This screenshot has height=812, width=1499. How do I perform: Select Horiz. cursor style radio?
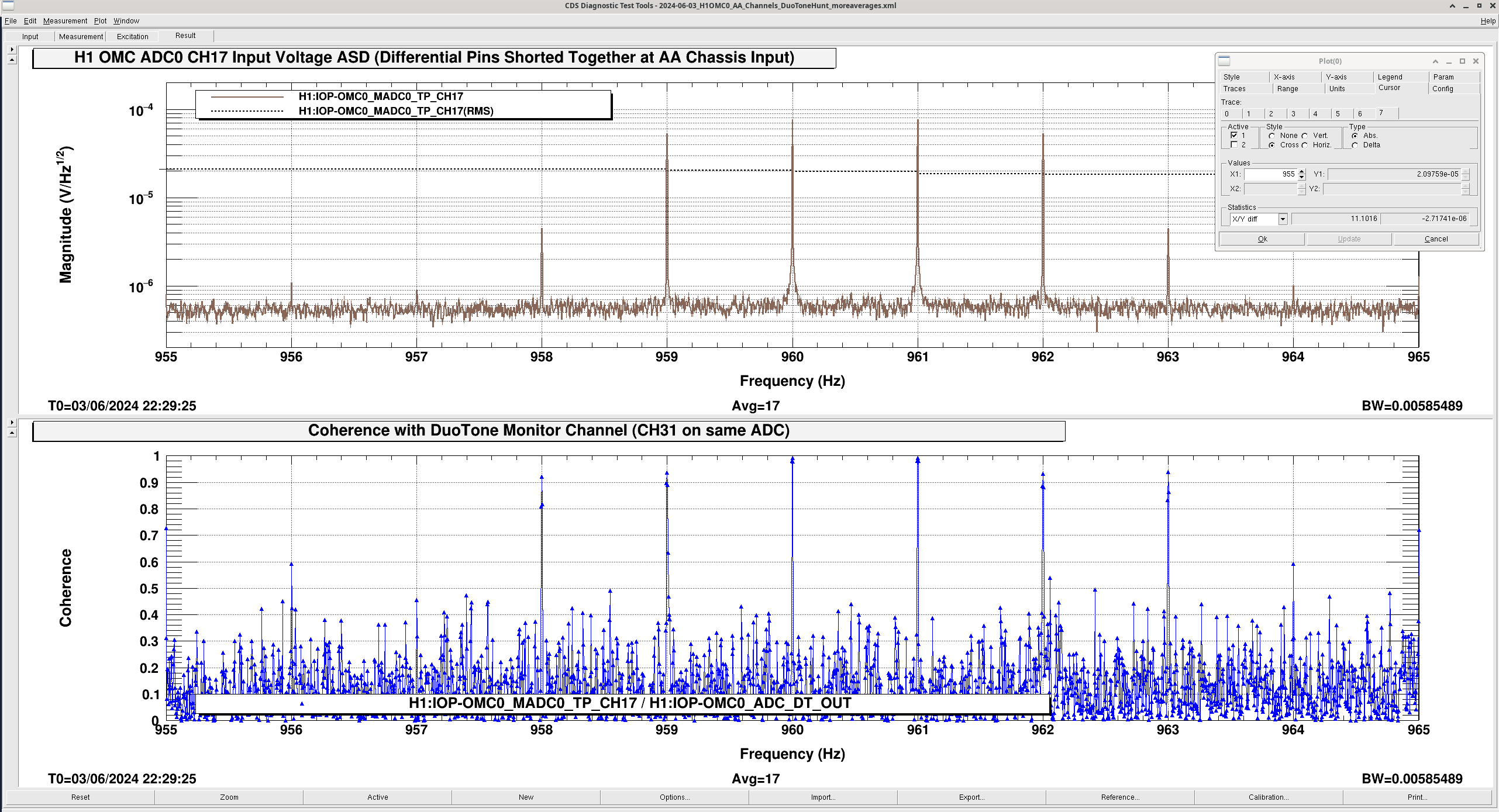(1304, 145)
